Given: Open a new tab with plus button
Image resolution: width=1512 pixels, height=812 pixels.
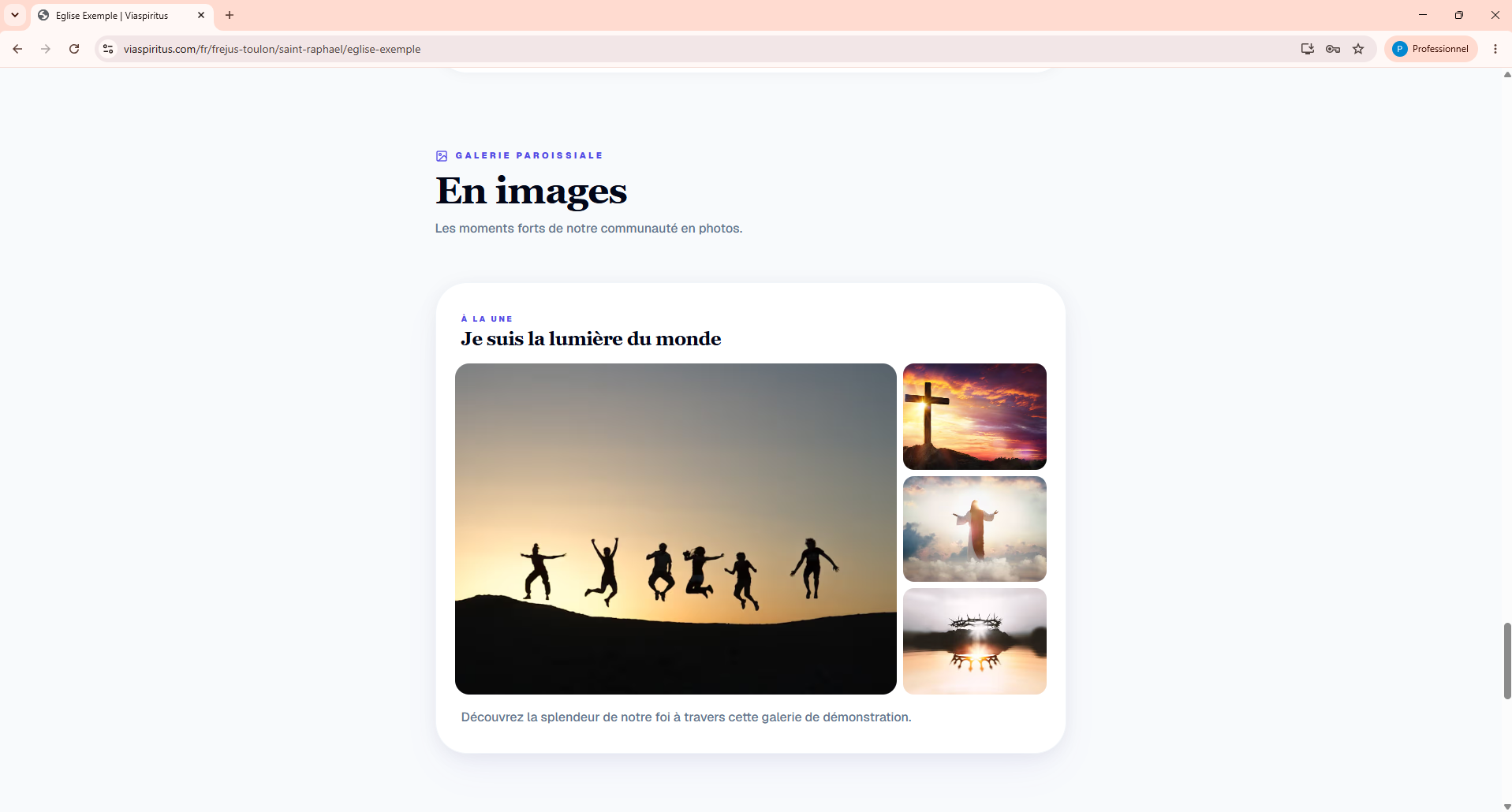Looking at the screenshot, I should point(230,15).
